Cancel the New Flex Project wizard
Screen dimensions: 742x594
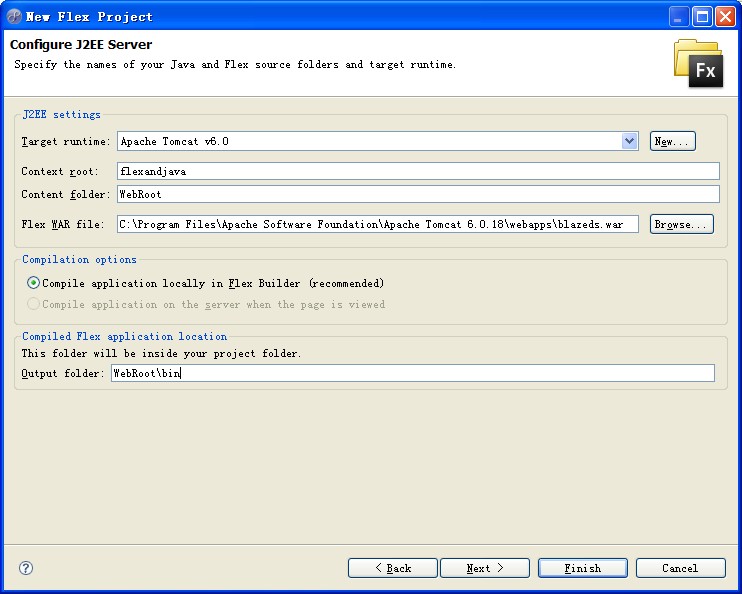click(x=680, y=568)
